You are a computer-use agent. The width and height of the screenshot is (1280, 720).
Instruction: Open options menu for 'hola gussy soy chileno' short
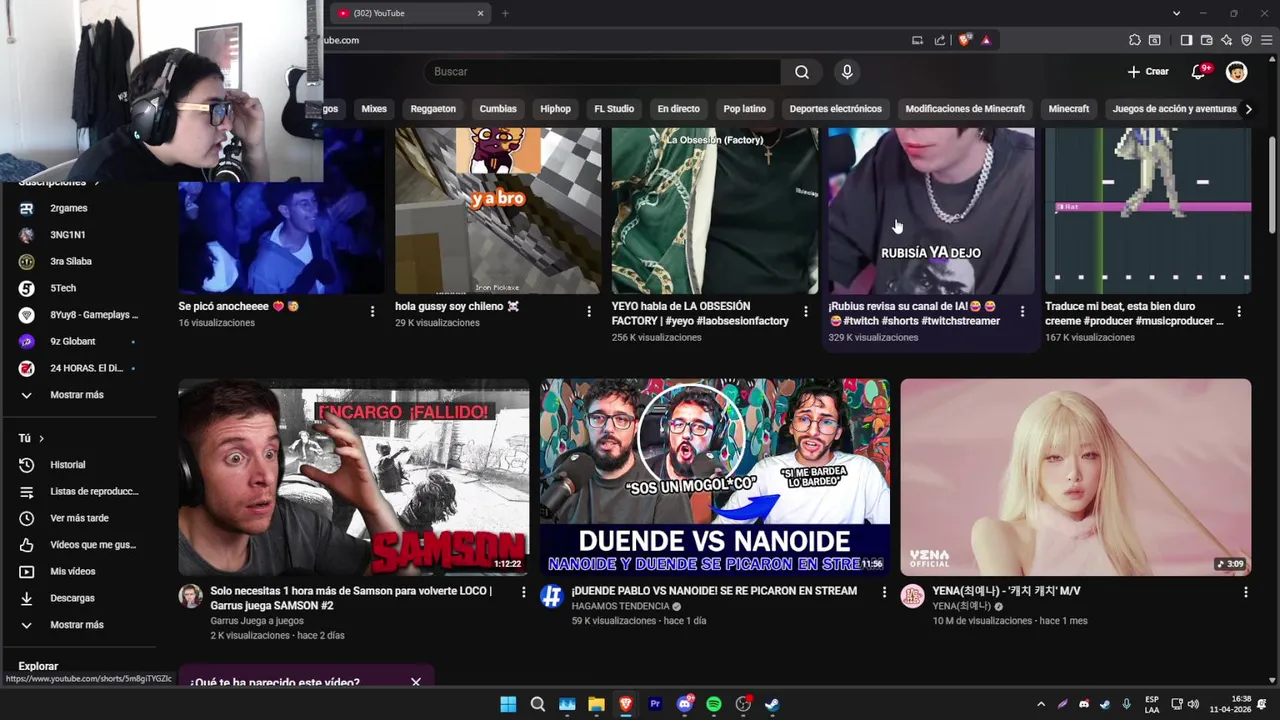(x=589, y=312)
